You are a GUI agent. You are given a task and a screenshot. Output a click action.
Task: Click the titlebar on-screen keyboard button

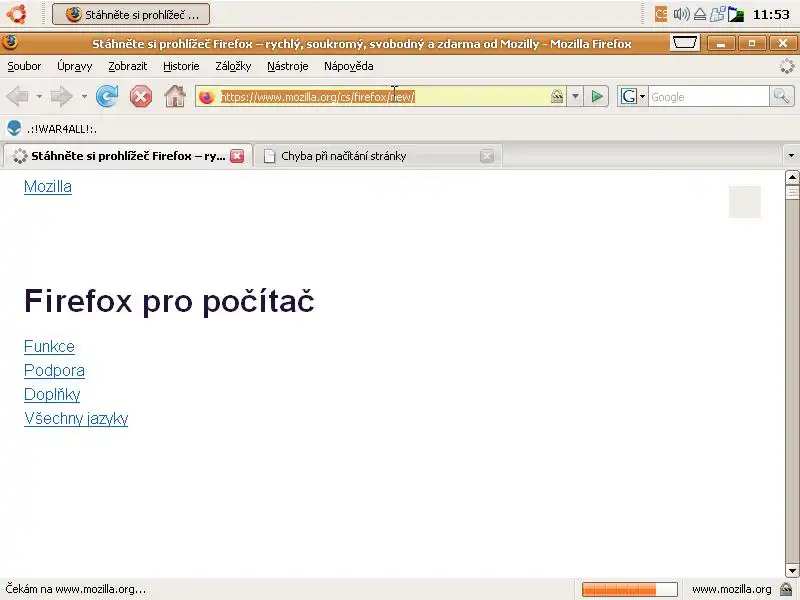pos(684,43)
